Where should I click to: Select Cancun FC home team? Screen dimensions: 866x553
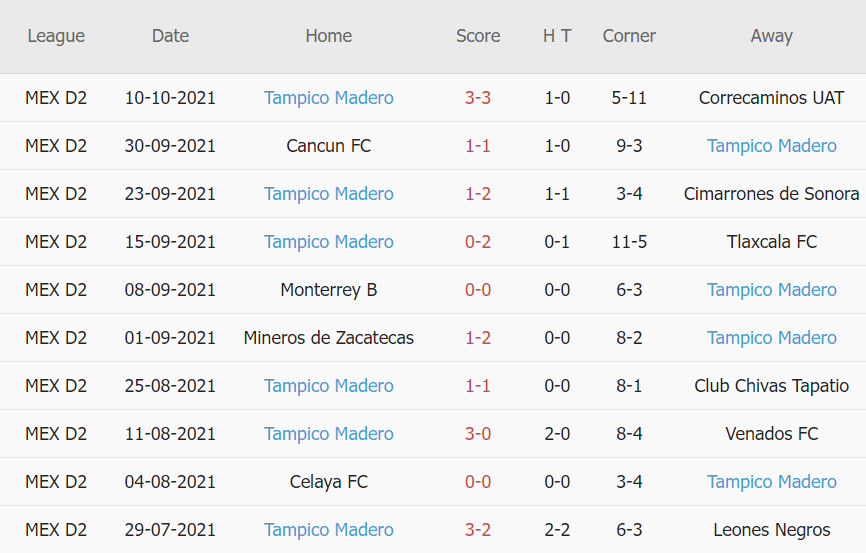coord(328,146)
